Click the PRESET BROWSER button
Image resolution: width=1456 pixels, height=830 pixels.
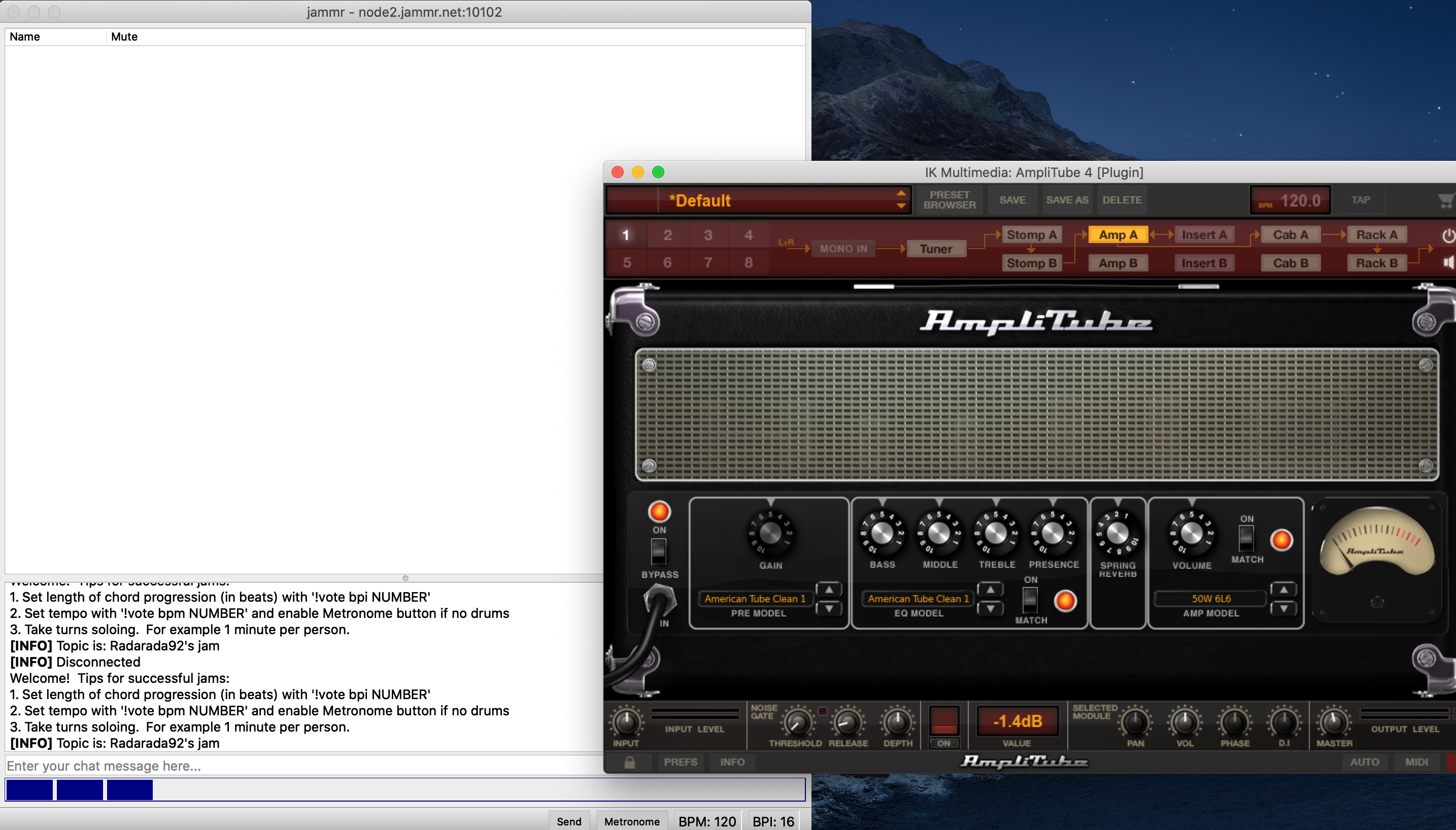(949, 200)
